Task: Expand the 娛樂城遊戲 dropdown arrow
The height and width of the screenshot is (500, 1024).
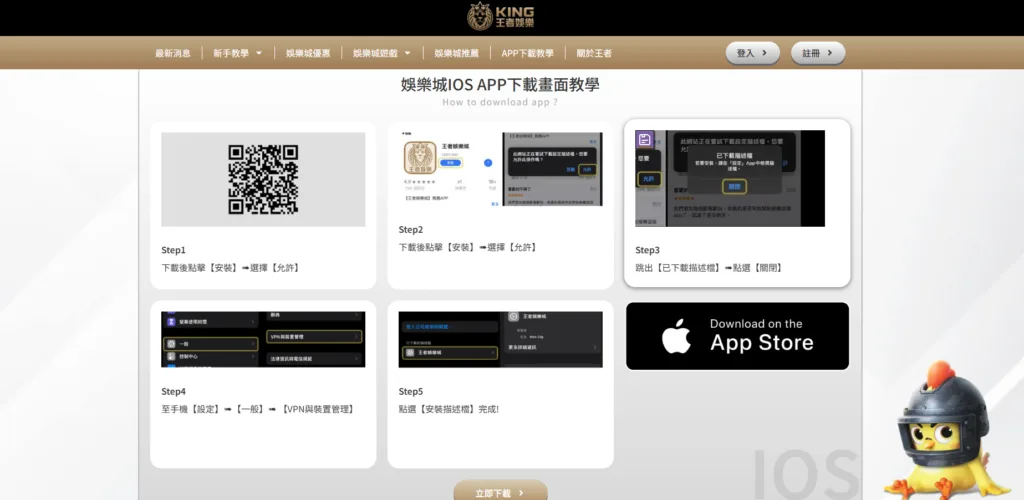Action: 408,54
